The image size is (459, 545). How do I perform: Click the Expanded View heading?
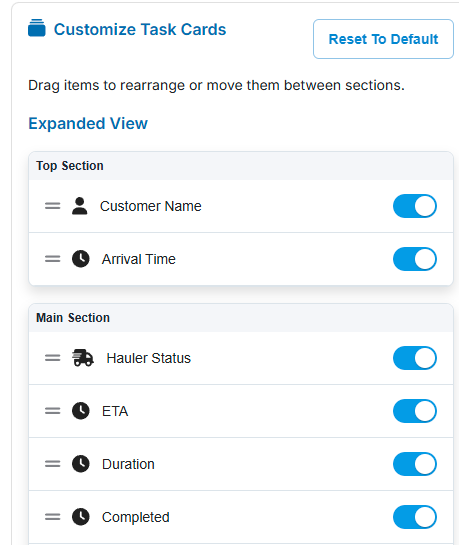tap(88, 123)
